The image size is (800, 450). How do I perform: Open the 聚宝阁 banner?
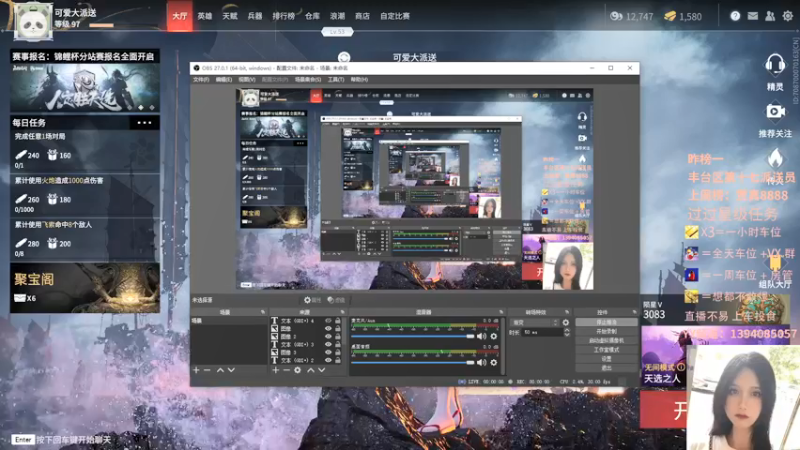(85, 288)
